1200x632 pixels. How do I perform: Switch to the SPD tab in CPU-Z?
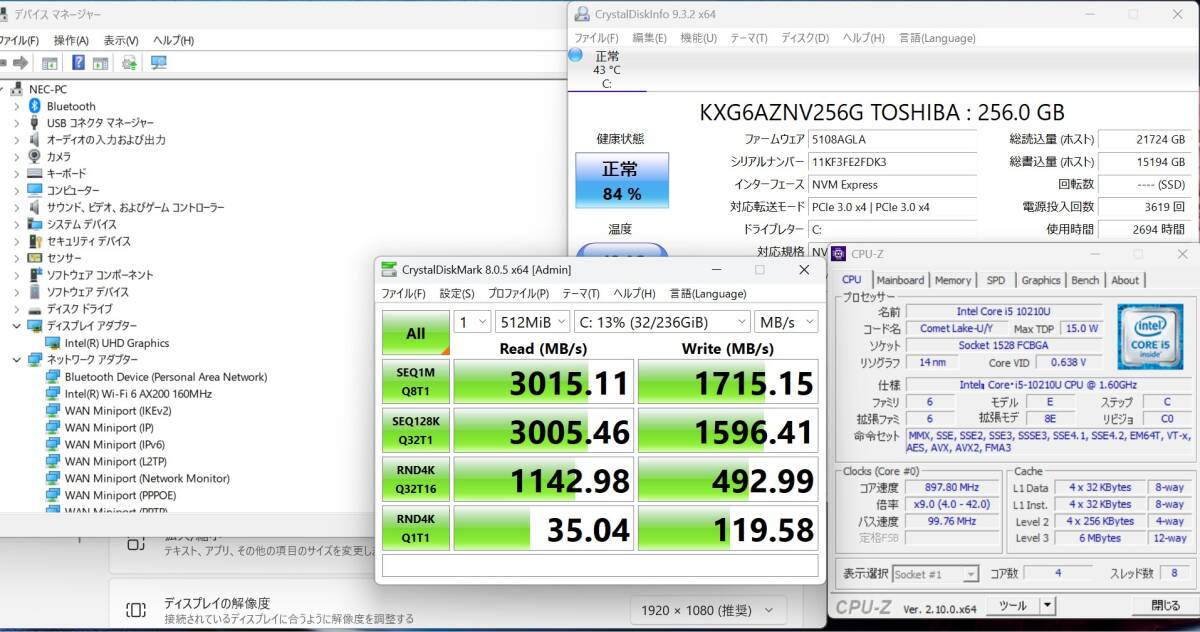tap(996, 280)
